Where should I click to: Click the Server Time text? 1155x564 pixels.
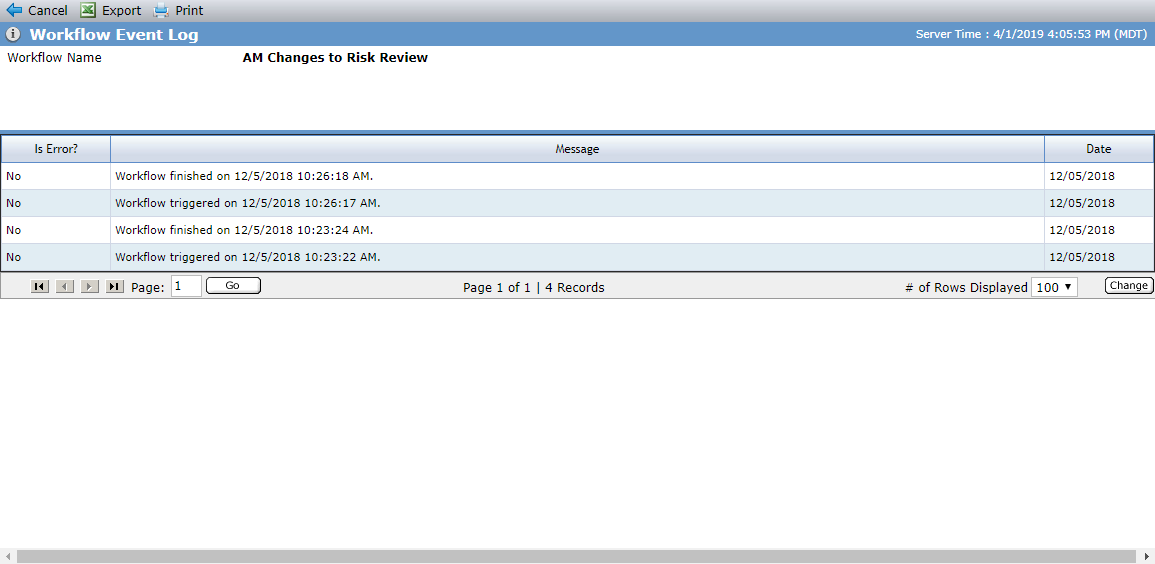point(1031,34)
